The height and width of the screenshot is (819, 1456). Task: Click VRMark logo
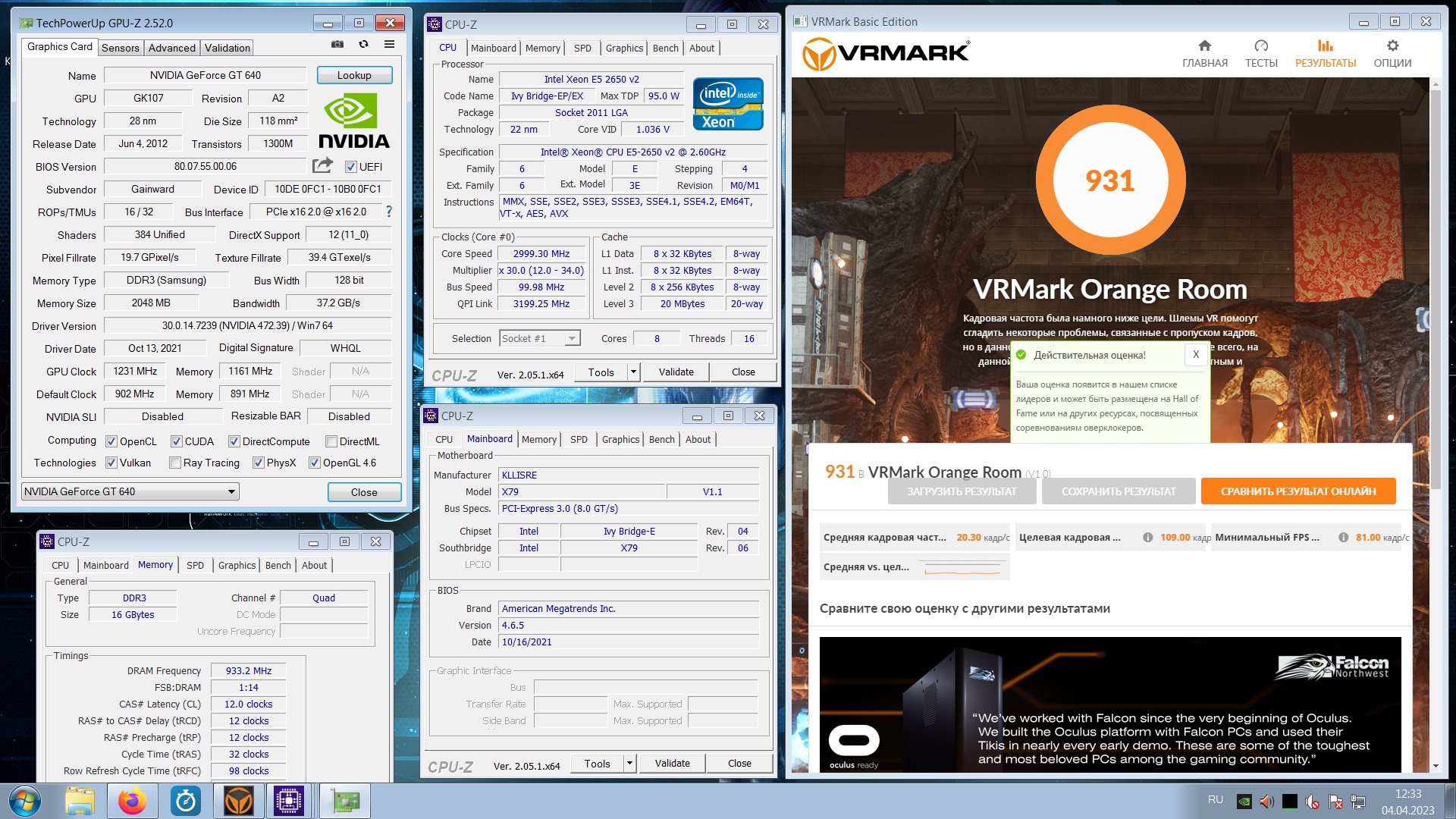[x=886, y=54]
